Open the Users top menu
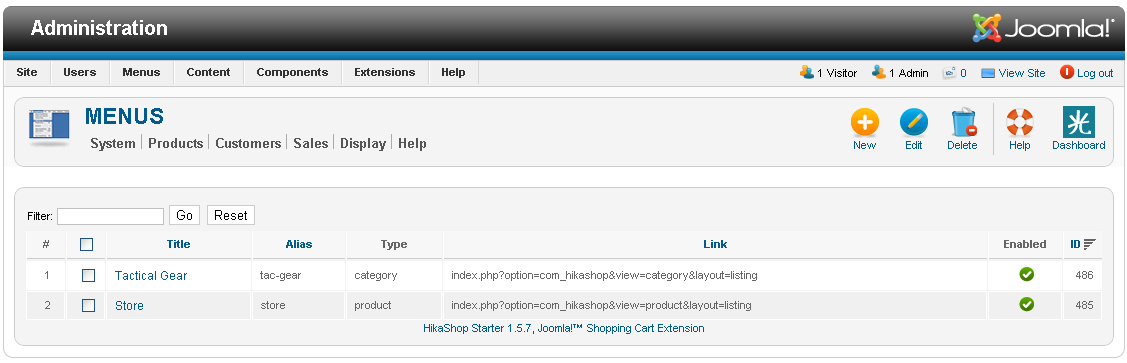 pos(80,72)
